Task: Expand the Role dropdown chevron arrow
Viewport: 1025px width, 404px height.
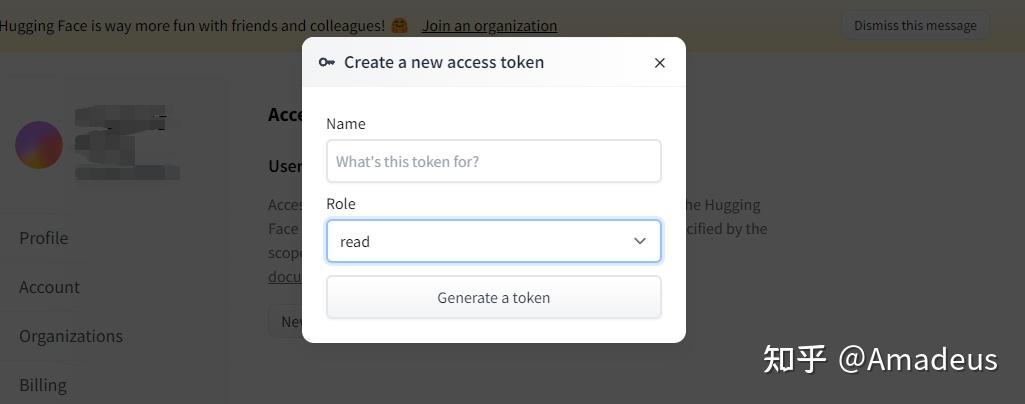Action: [x=640, y=241]
